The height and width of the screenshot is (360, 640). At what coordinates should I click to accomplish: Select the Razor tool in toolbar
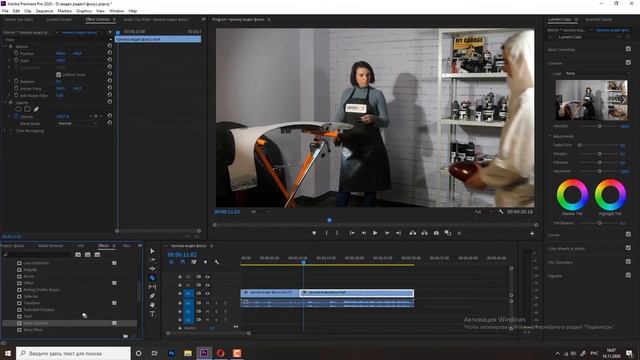(x=152, y=278)
